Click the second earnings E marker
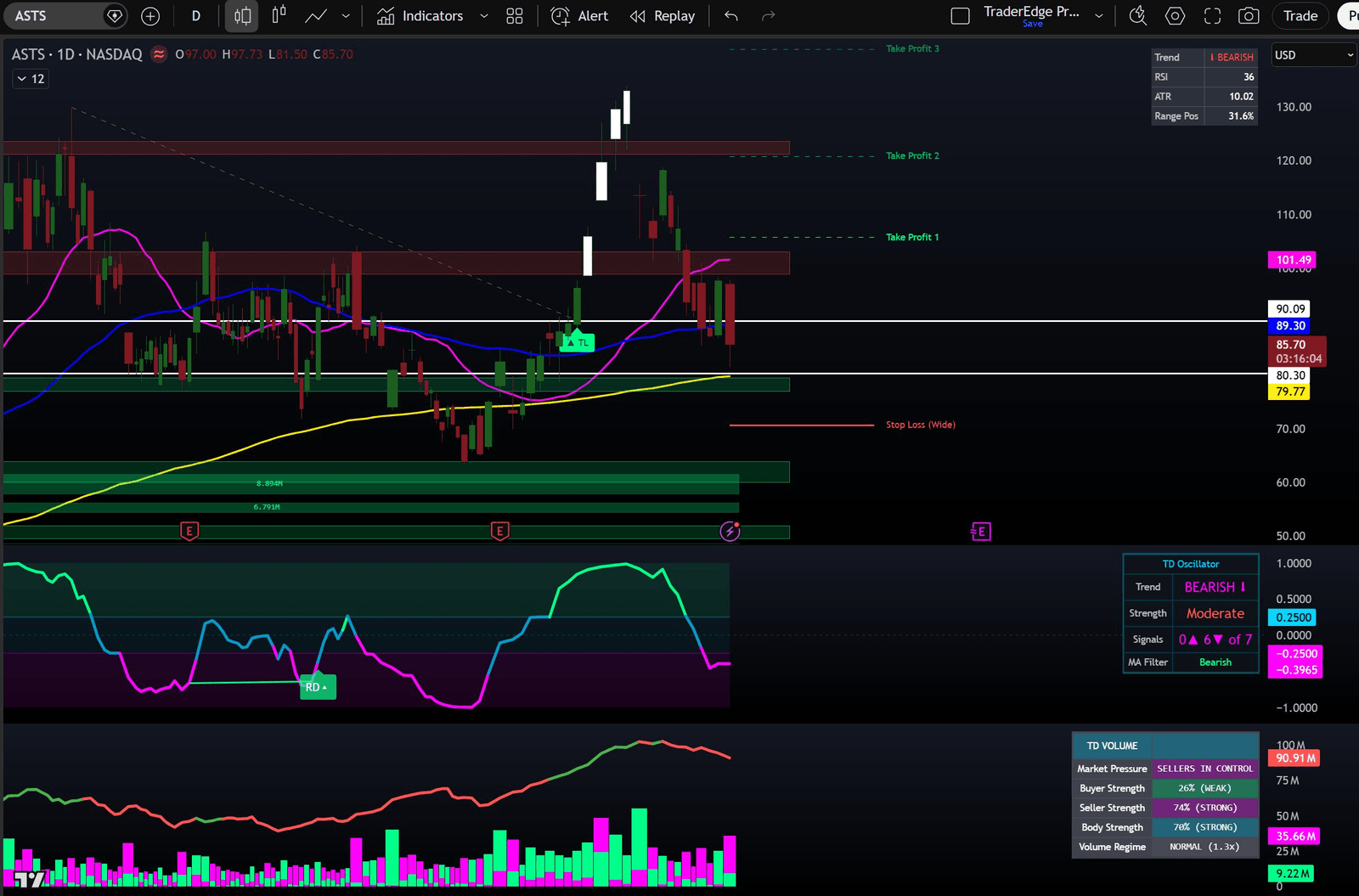 (500, 531)
